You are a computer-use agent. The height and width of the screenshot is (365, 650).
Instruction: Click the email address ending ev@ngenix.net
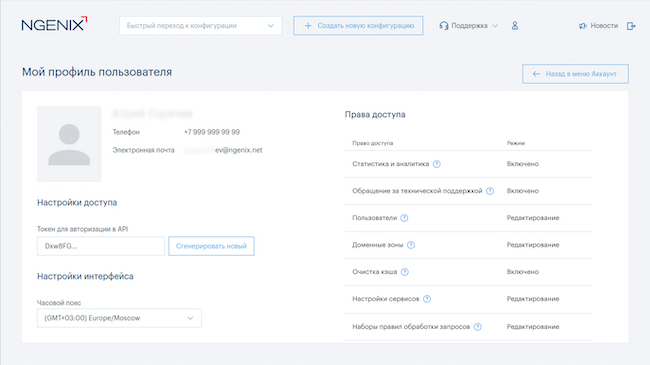click(223, 150)
